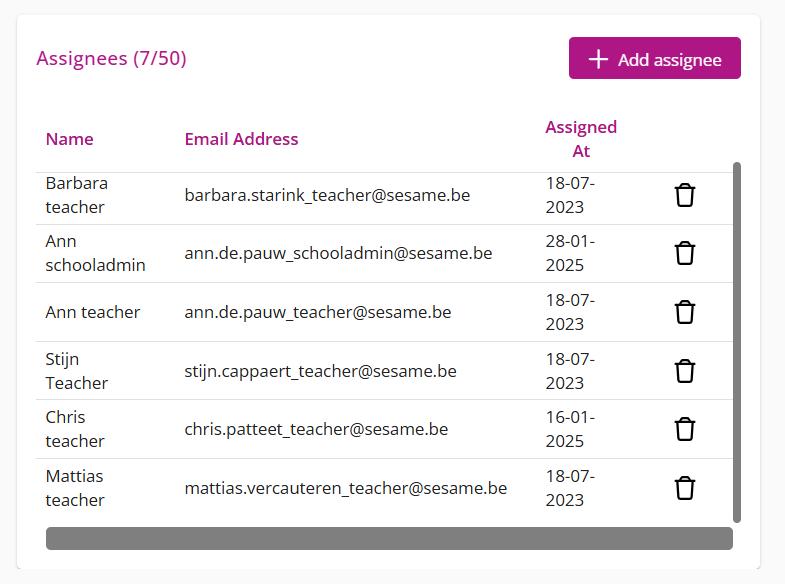The height and width of the screenshot is (584, 785).
Task: Select email barbara.starink_teacher@sesame.be
Action: tap(327, 195)
